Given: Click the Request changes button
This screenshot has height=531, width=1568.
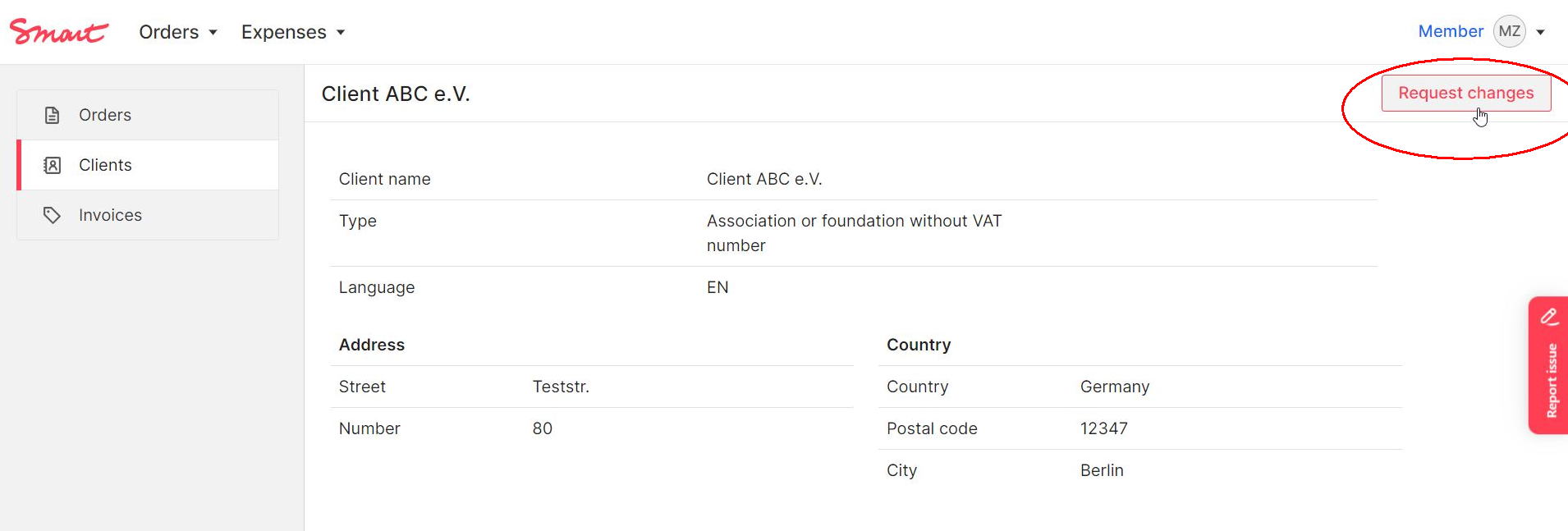Looking at the screenshot, I should coord(1466,93).
